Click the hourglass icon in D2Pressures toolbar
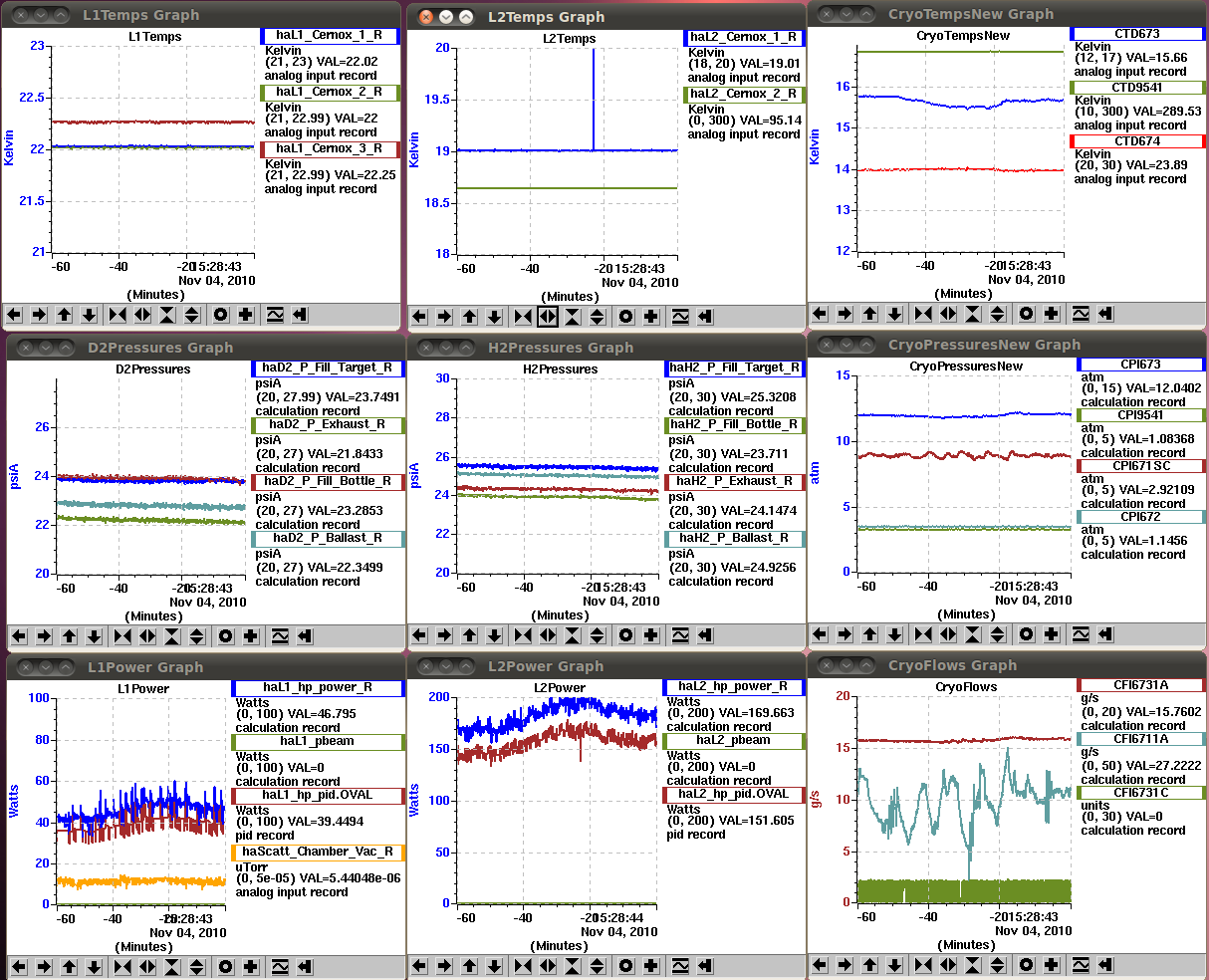 click(x=172, y=635)
